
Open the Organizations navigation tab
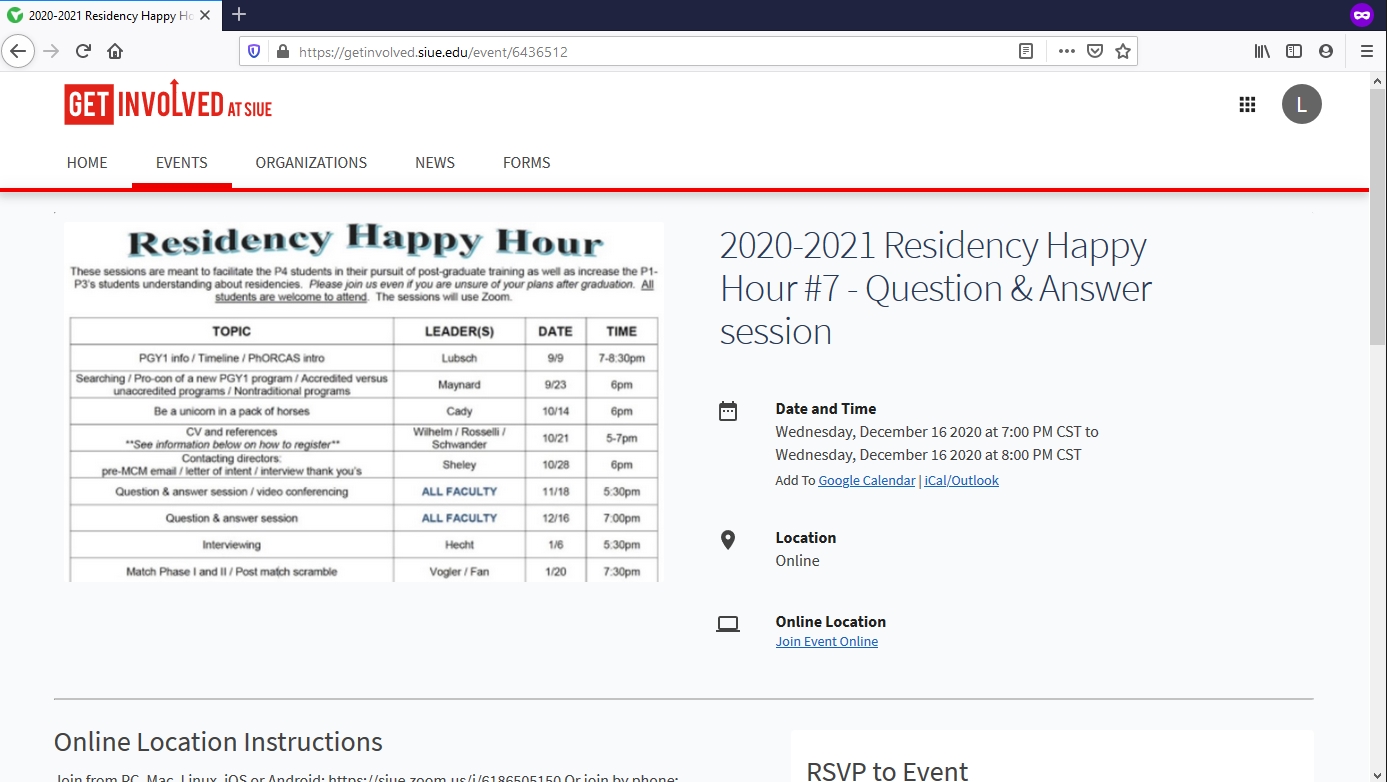point(311,163)
